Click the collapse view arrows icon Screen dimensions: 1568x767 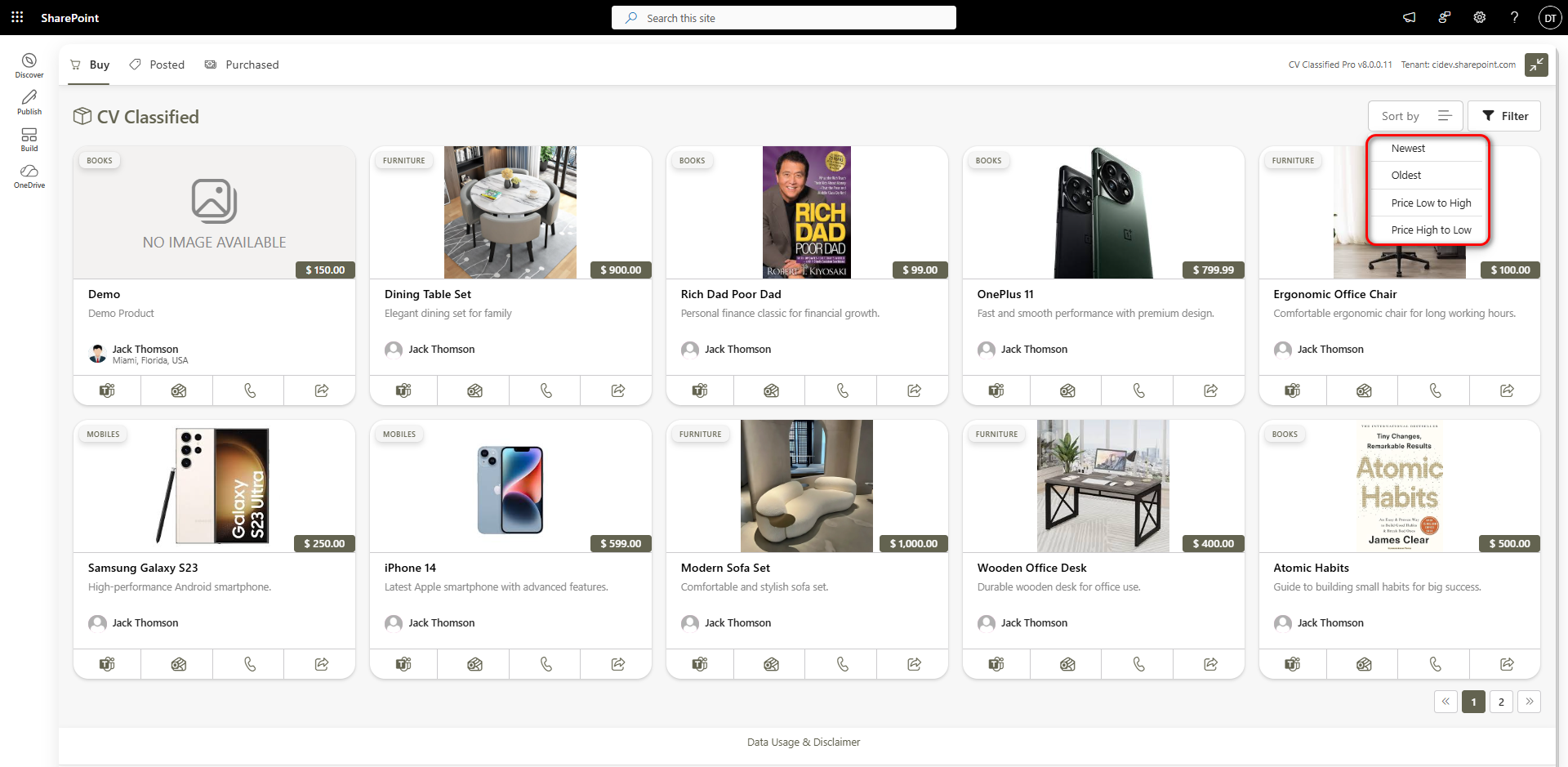click(1536, 65)
